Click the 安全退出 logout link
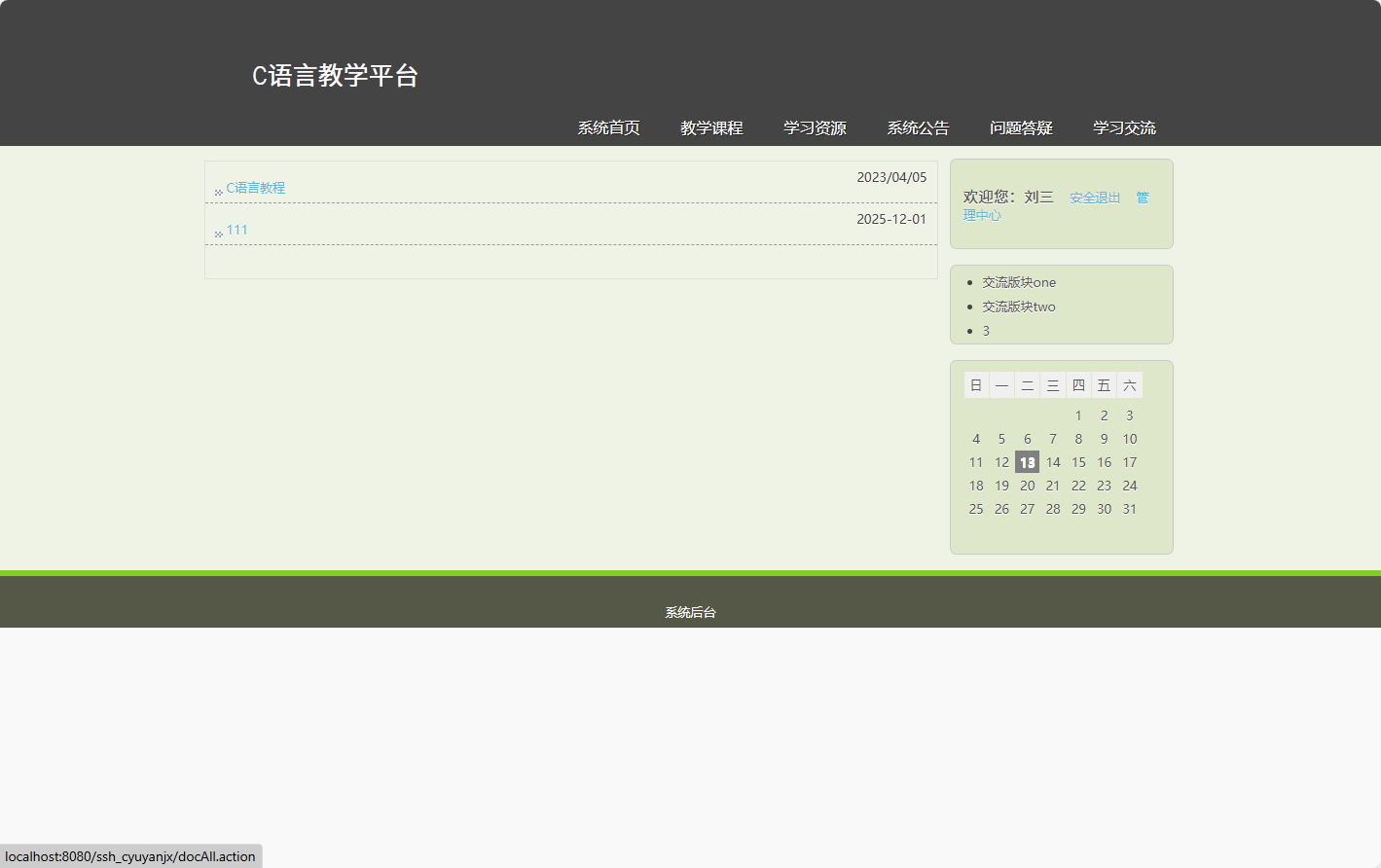This screenshot has width=1381, height=868. pyautogui.click(x=1094, y=197)
